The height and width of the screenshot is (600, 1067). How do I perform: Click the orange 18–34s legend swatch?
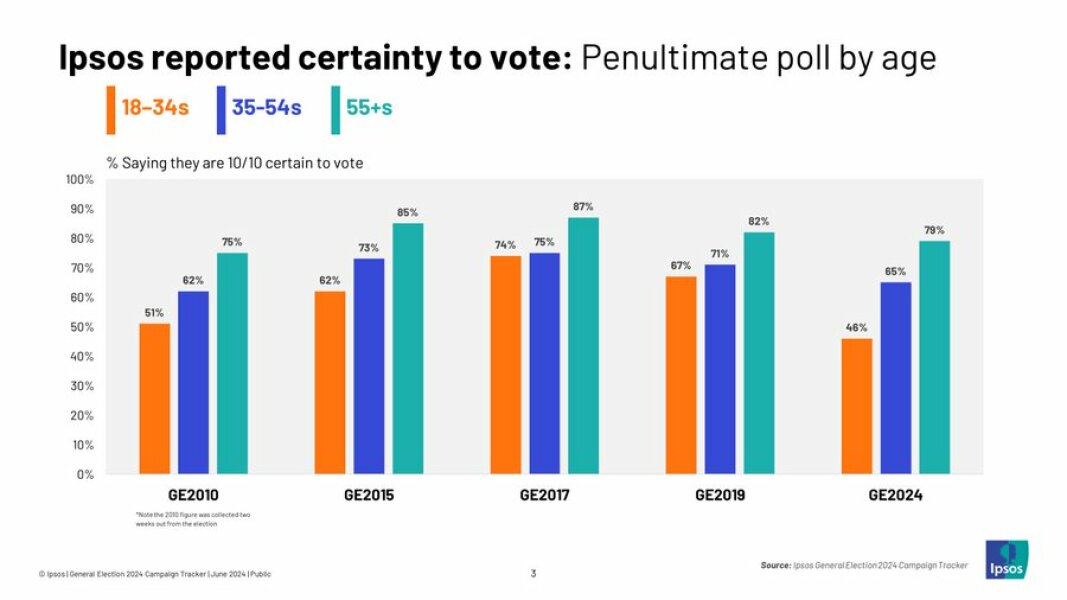[109, 109]
